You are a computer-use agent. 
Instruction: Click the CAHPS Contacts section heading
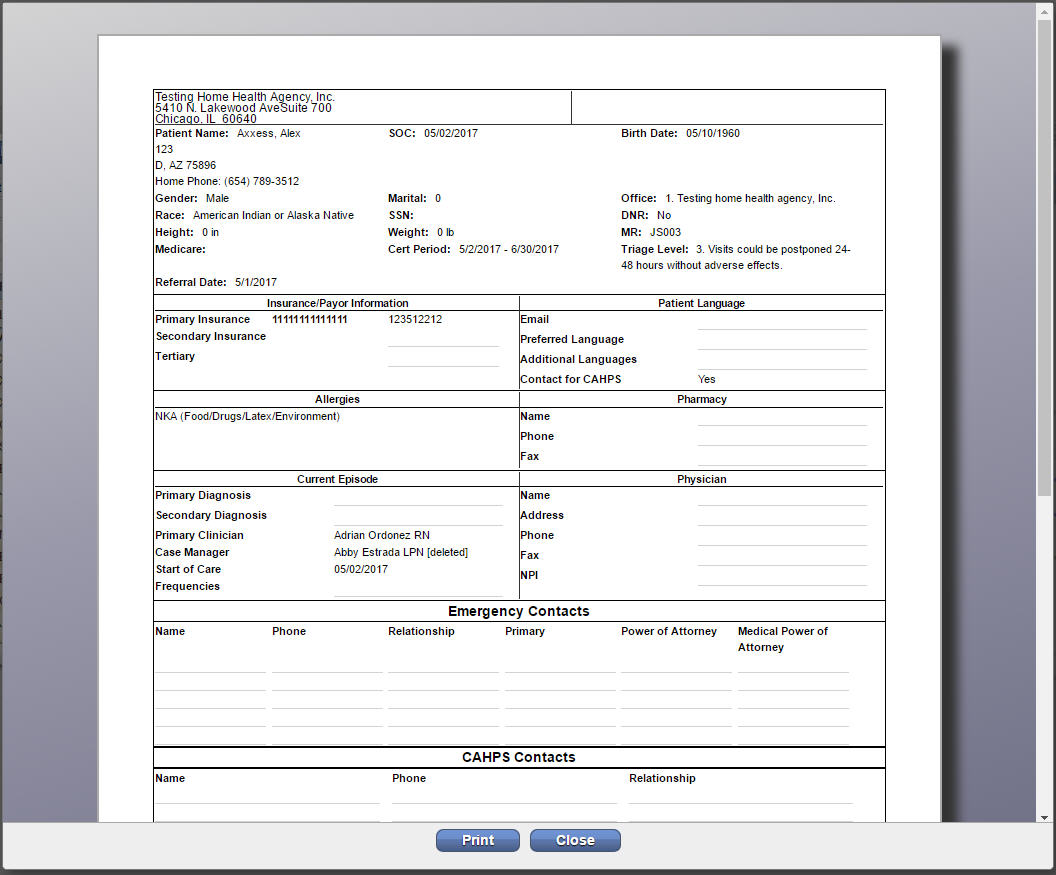click(x=519, y=757)
